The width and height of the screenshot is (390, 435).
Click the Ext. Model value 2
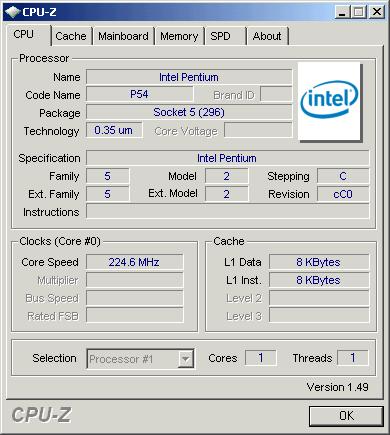pyautogui.click(x=227, y=194)
